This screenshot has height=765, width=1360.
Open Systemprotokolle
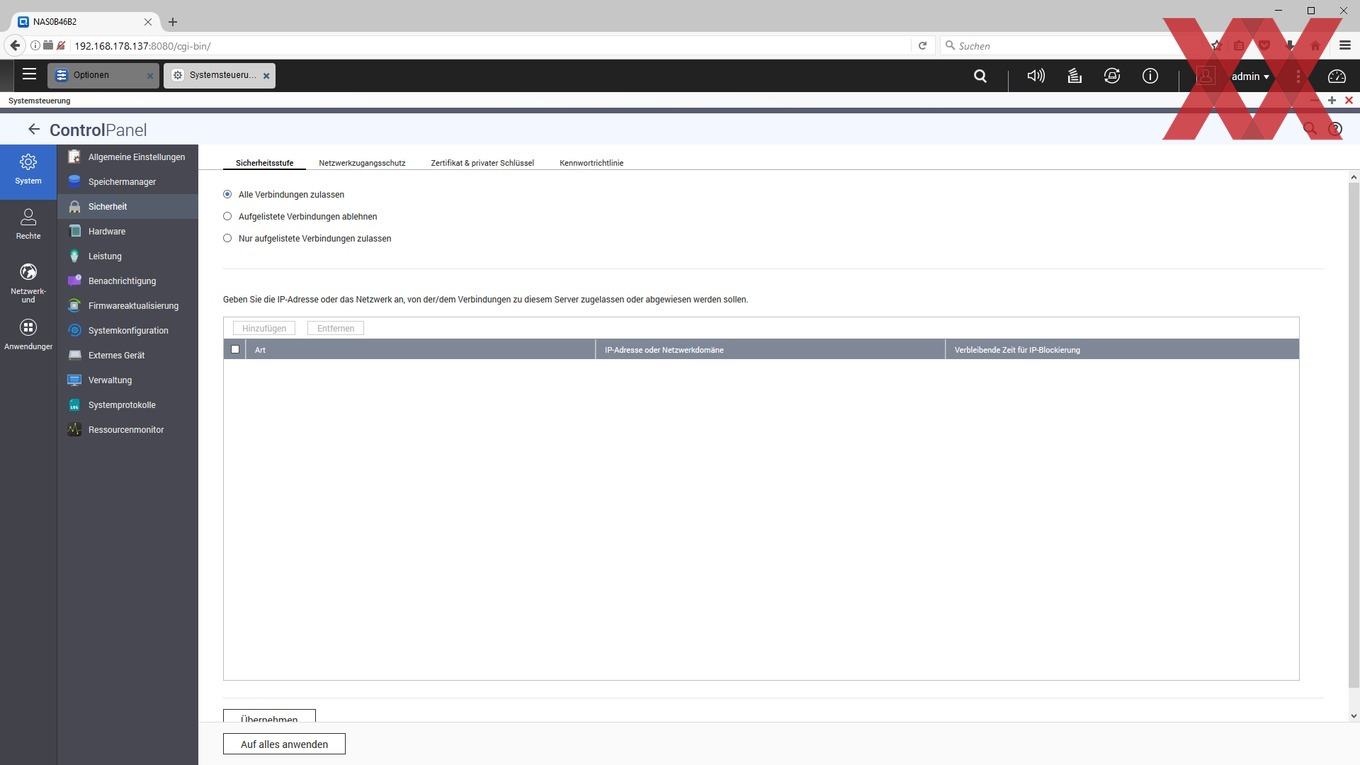click(x=128, y=405)
